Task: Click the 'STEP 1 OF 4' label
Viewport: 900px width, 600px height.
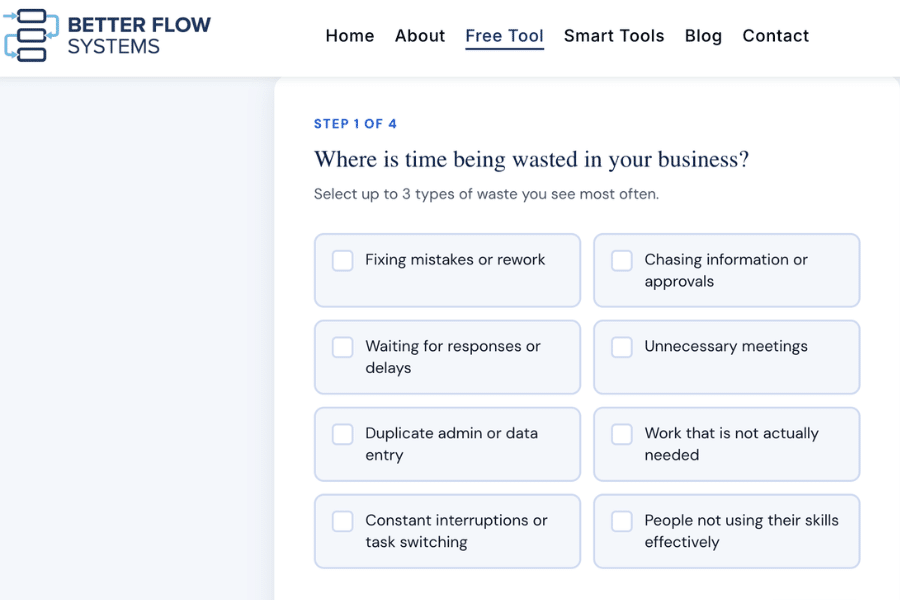Action: [x=355, y=123]
